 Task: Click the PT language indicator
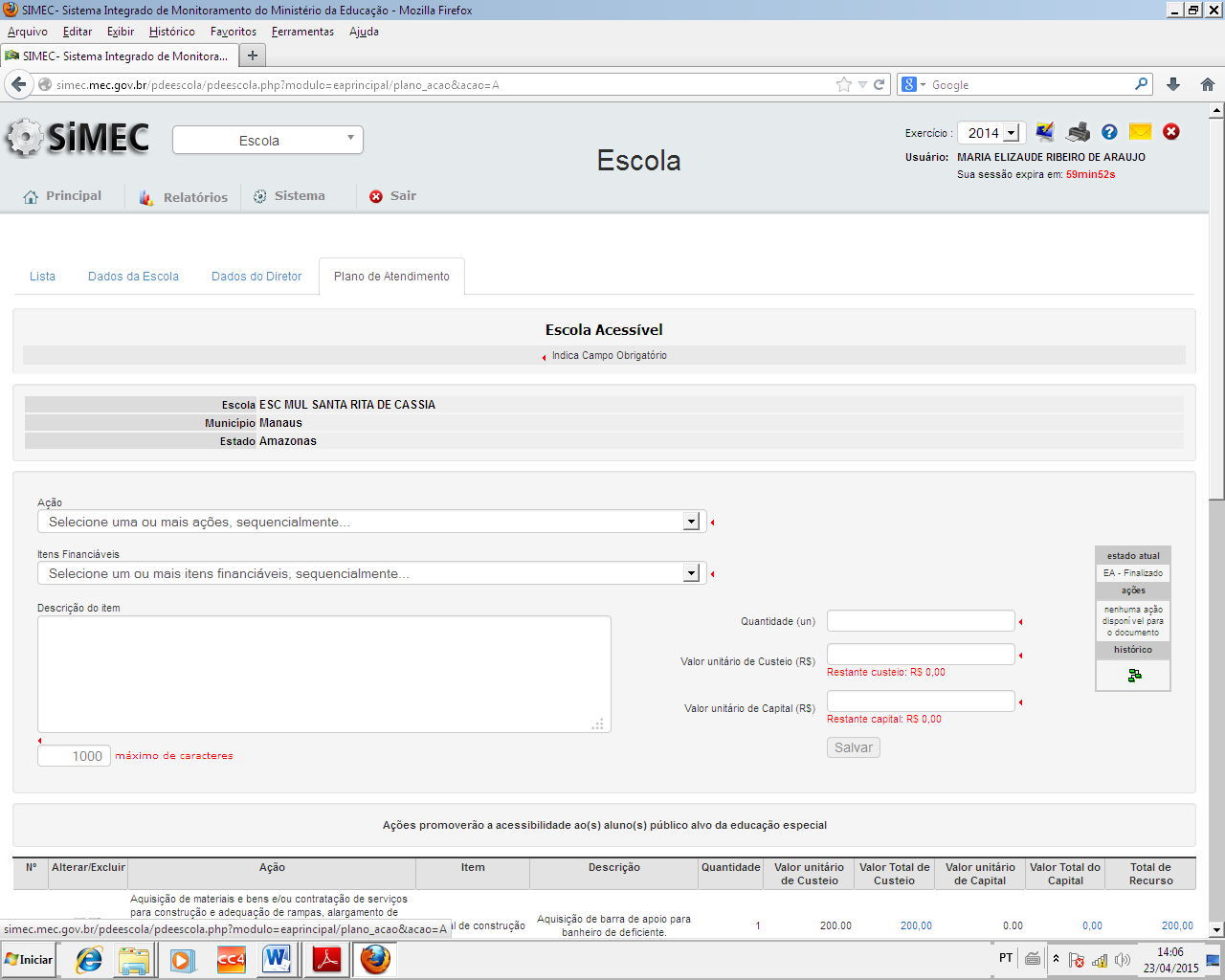pos(1006,958)
